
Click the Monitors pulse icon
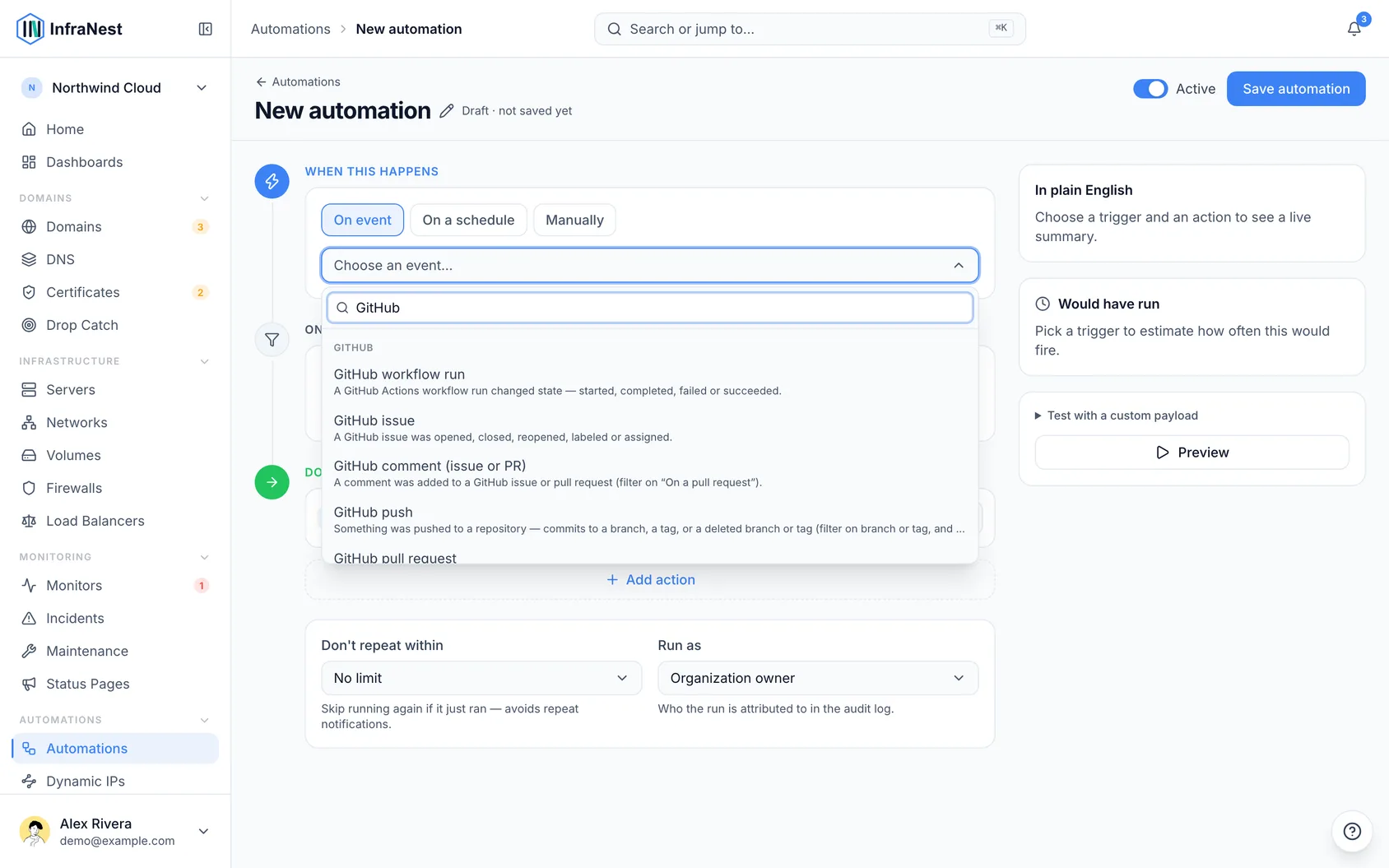[29, 585]
